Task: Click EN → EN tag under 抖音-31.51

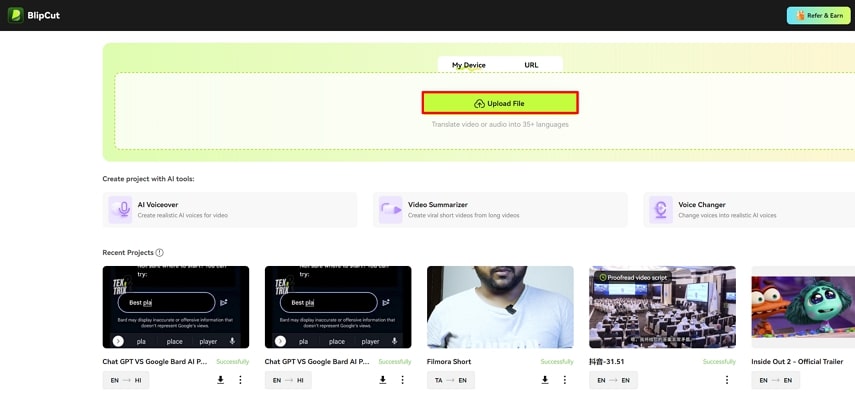Action: [x=613, y=380]
